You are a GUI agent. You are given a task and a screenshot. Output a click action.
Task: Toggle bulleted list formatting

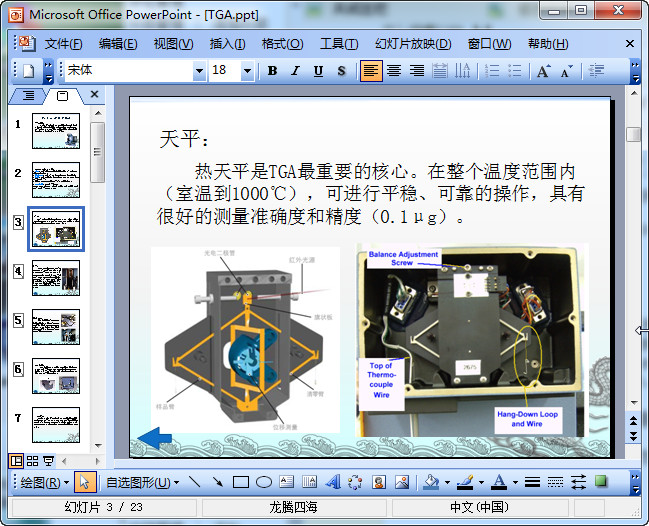[x=514, y=71]
